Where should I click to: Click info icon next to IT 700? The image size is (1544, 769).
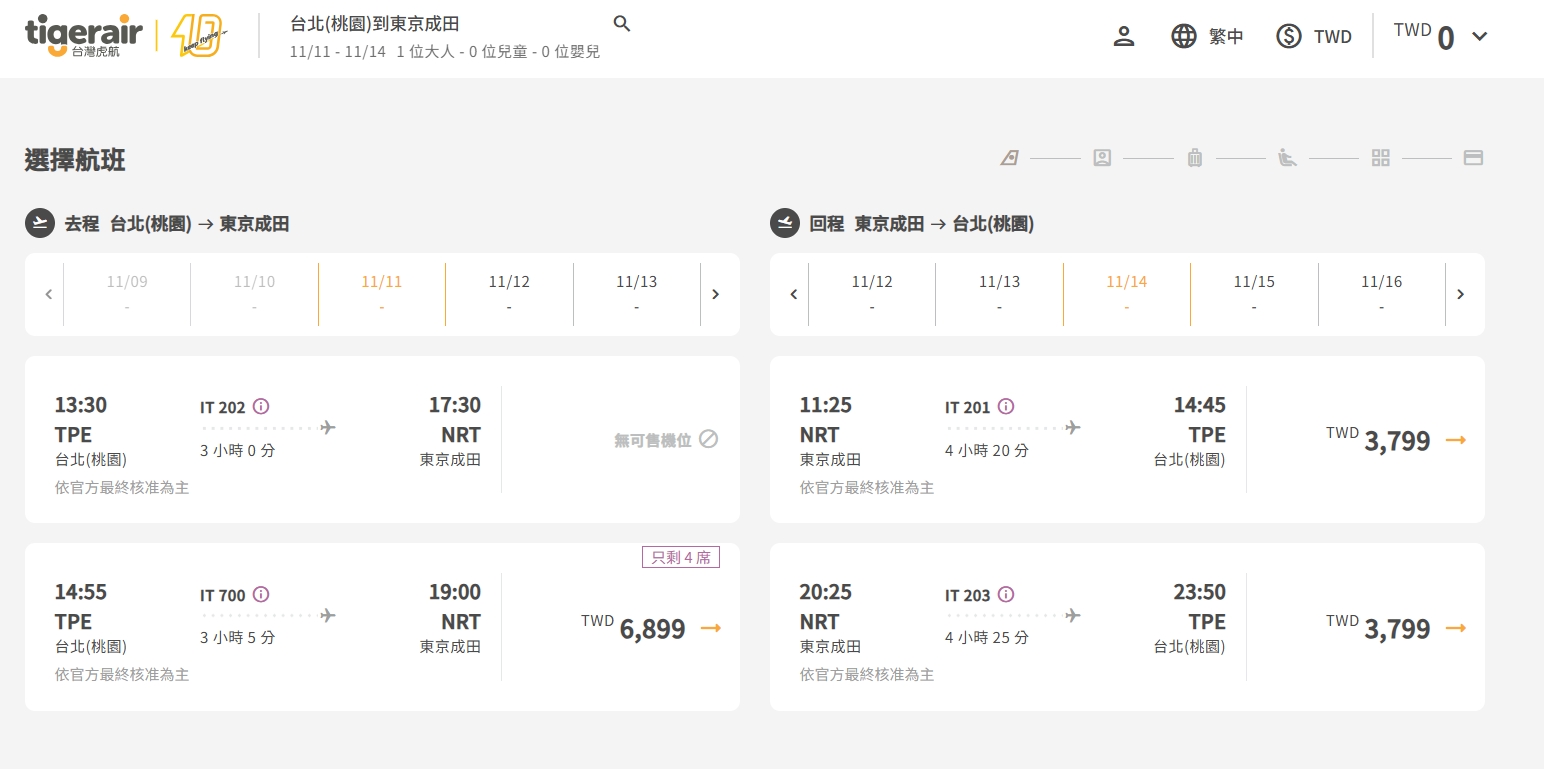coord(261,594)
